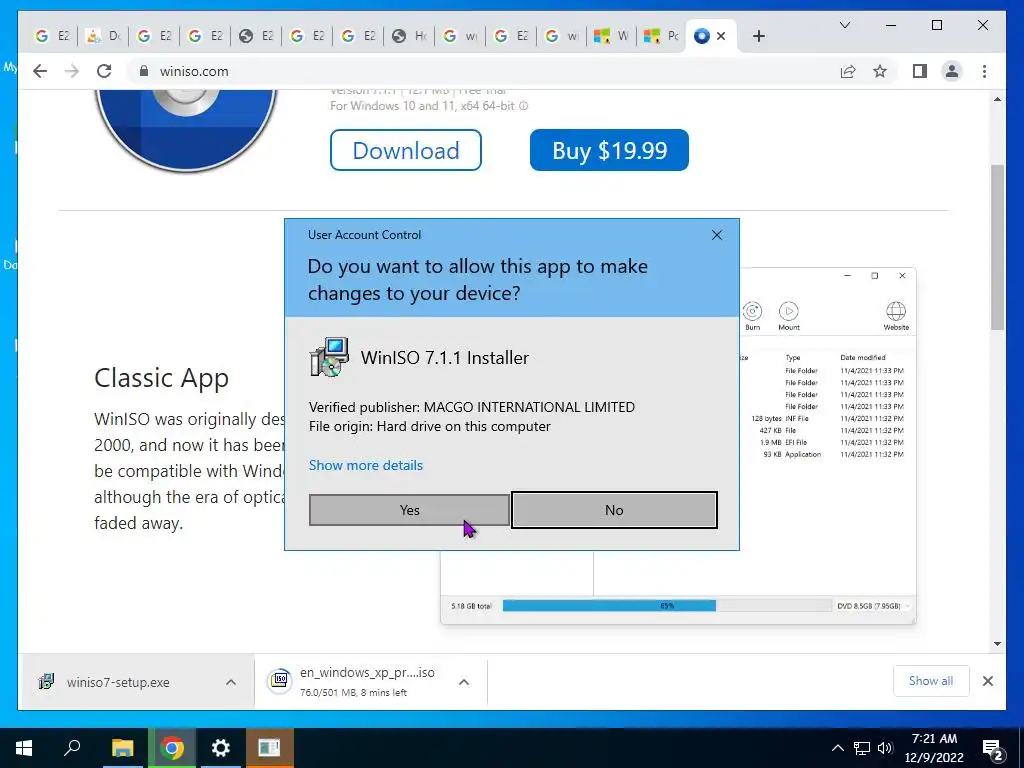Click the 85% capacity progress bar
The width and height of the screenshot is (1024, 768).
pos(667,606)
